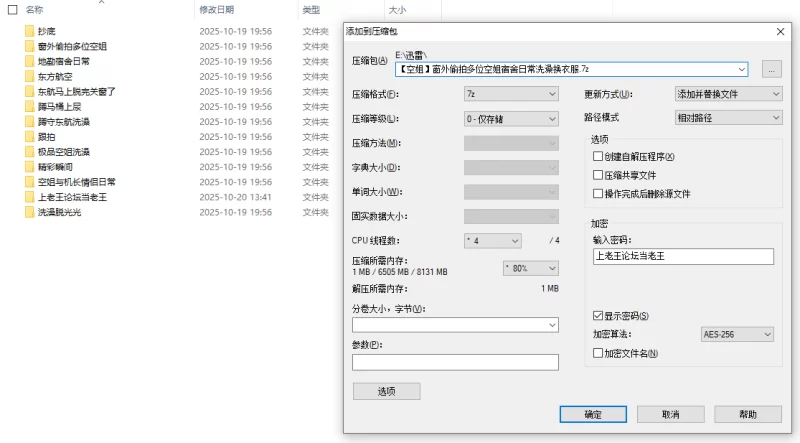This screenshot has width=800, height=443.
Task: Click the 选项 button
Action: [386, 391]
